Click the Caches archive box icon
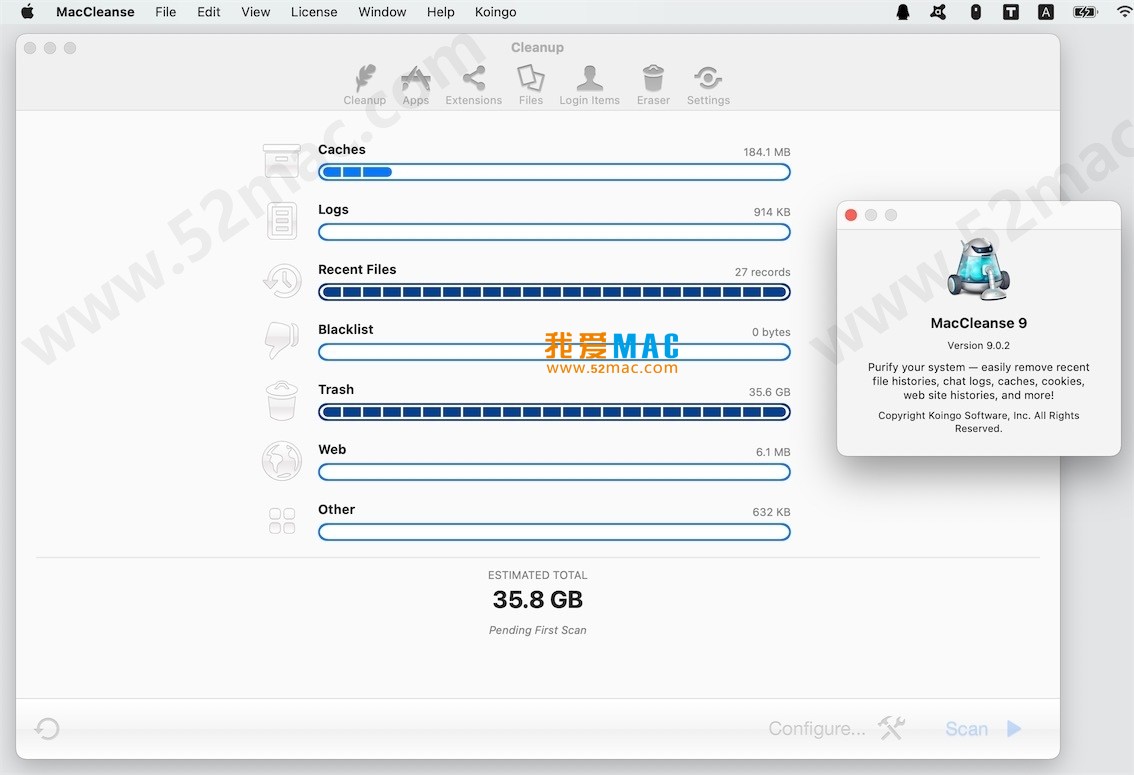1134x775 pixels. [281, 160]
